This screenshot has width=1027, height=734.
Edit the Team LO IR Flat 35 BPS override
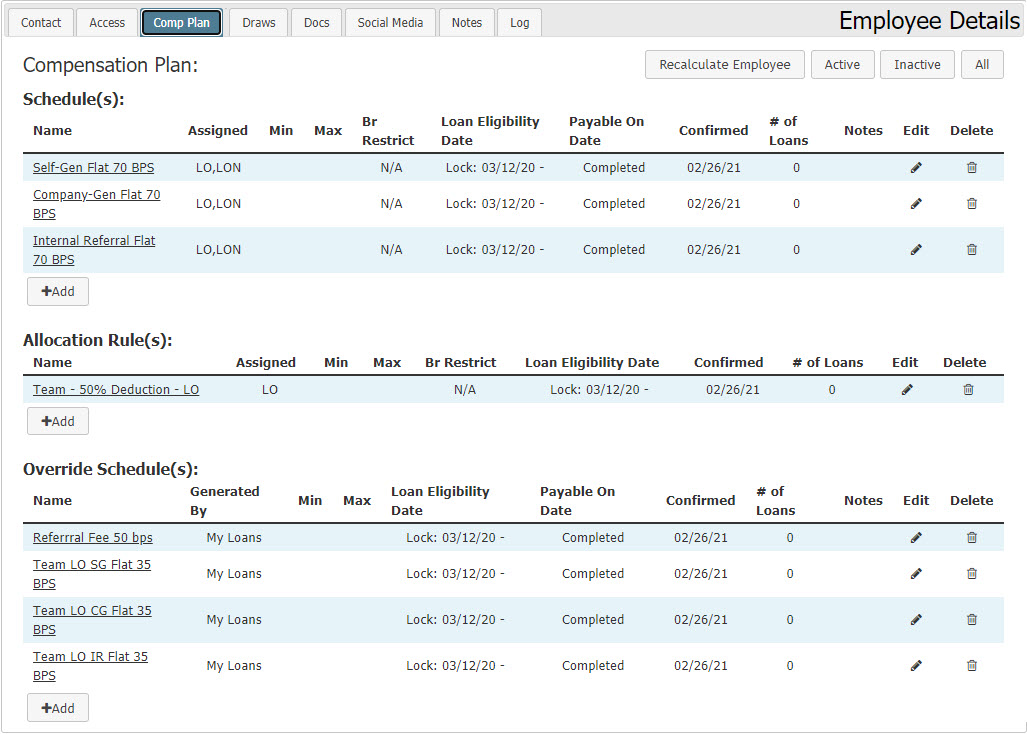pyautogui.click(x=916, y=665)
